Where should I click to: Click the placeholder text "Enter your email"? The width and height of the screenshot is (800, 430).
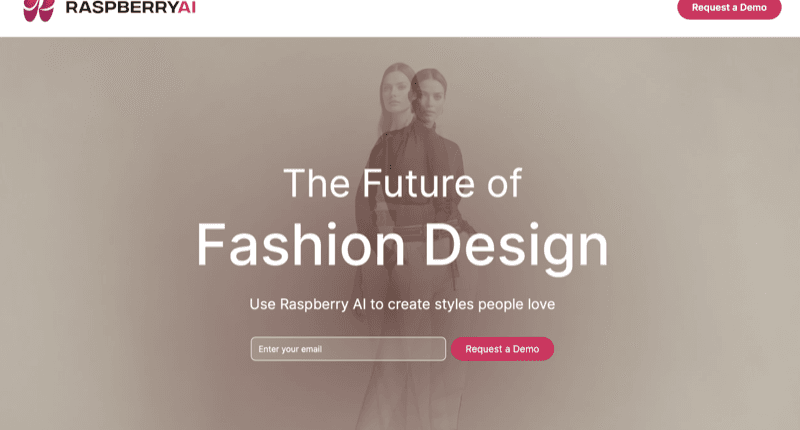tap(290, 349)
